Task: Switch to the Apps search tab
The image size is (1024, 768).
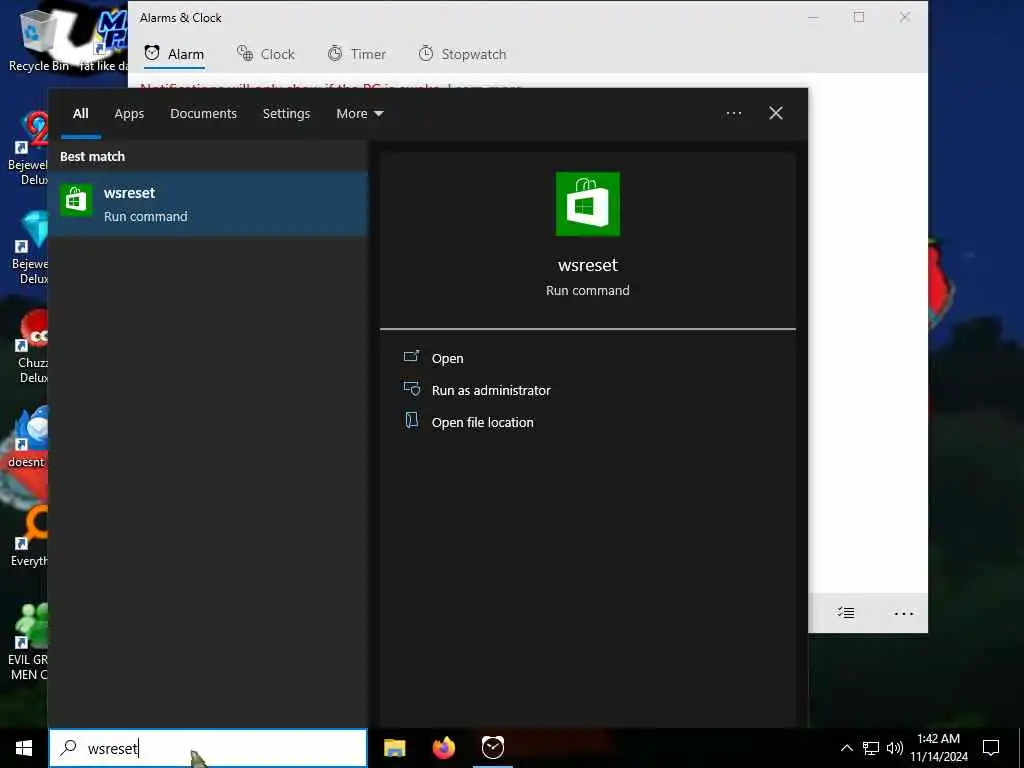Action: [129, 114]
